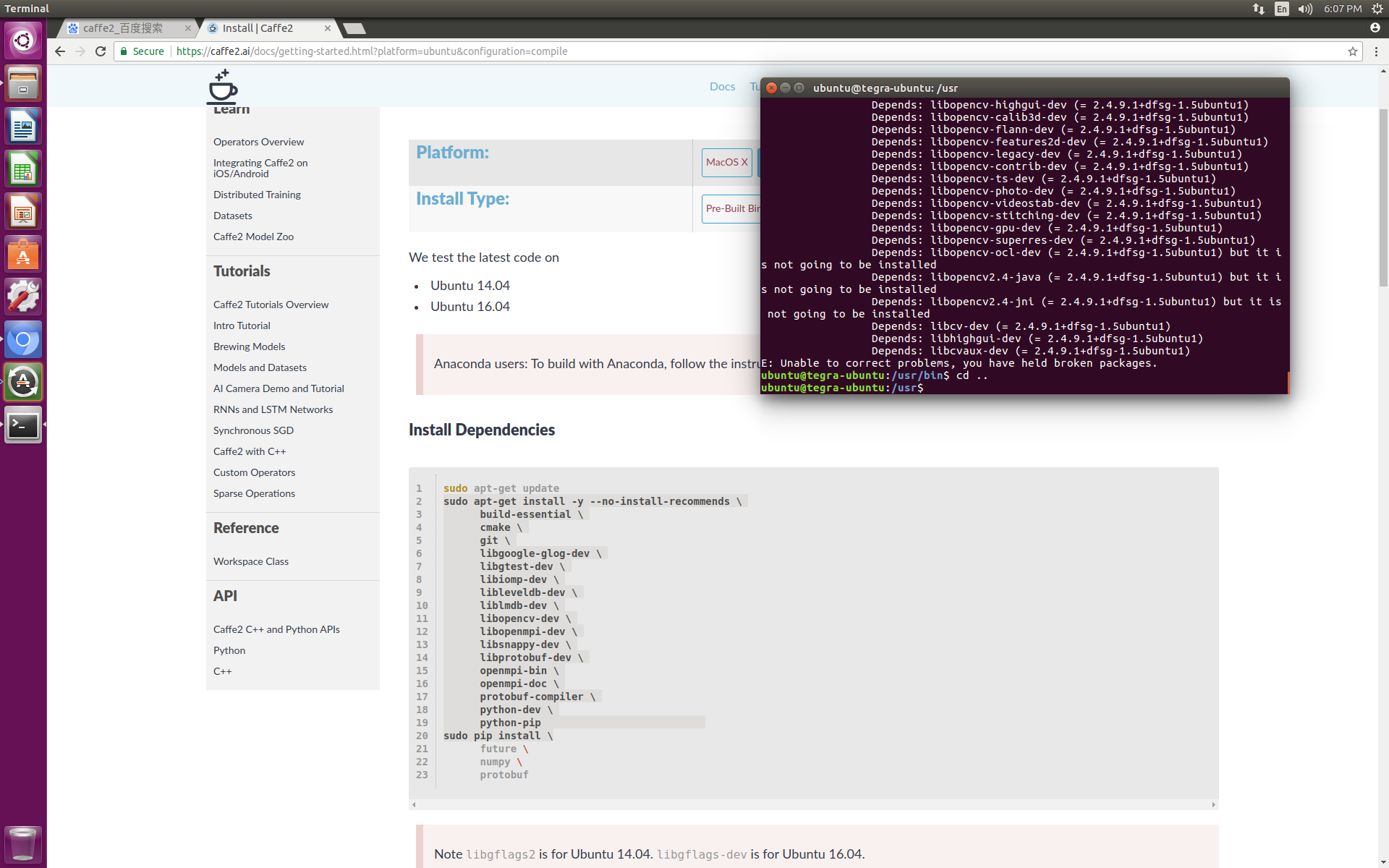Switch to caffe2 Baidu search tab
Image resolution: width=1389 pixels, height=868 pixels.
click(122, 28)
